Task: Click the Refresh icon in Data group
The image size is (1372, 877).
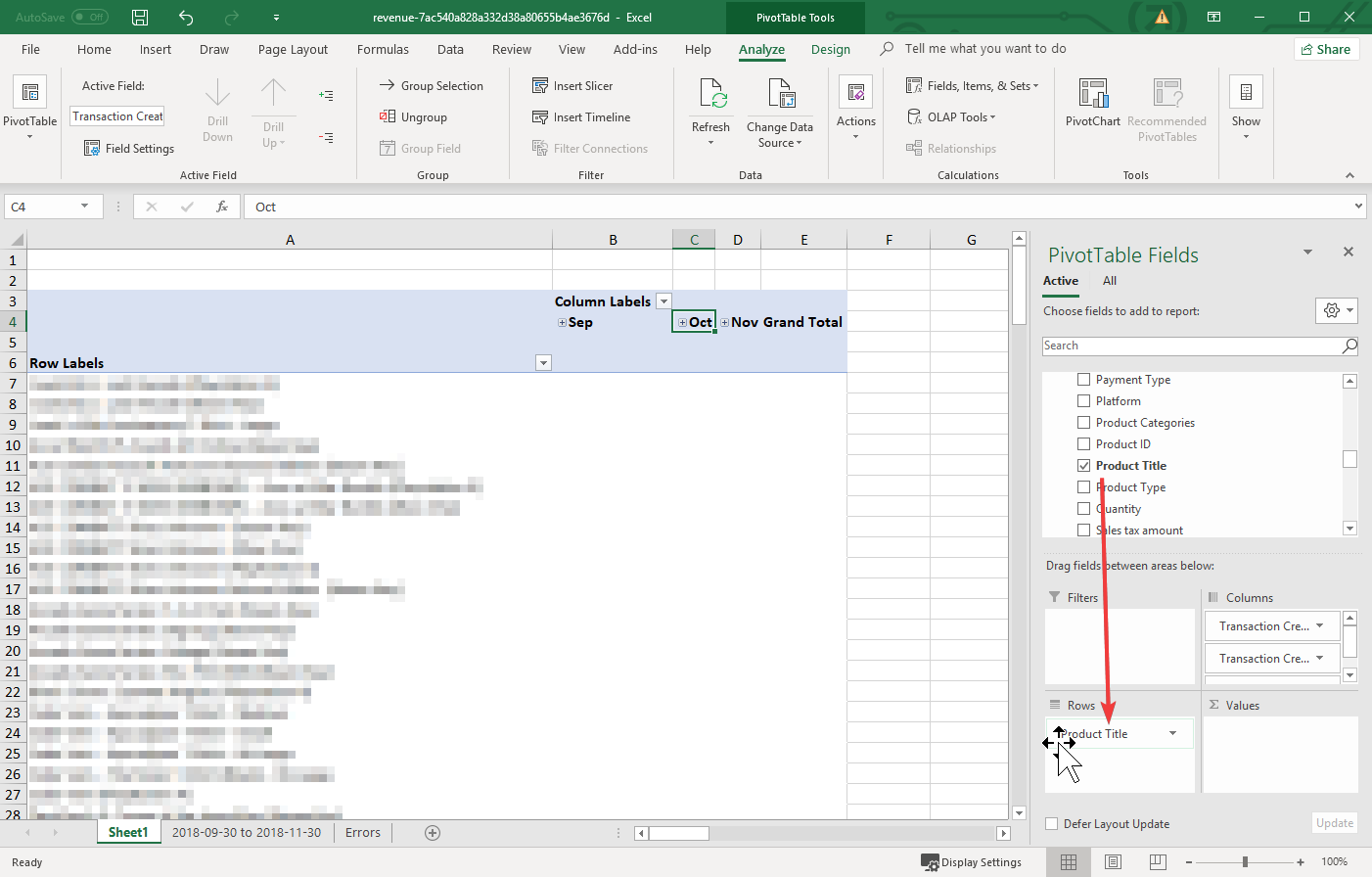Action: (710, 96)
